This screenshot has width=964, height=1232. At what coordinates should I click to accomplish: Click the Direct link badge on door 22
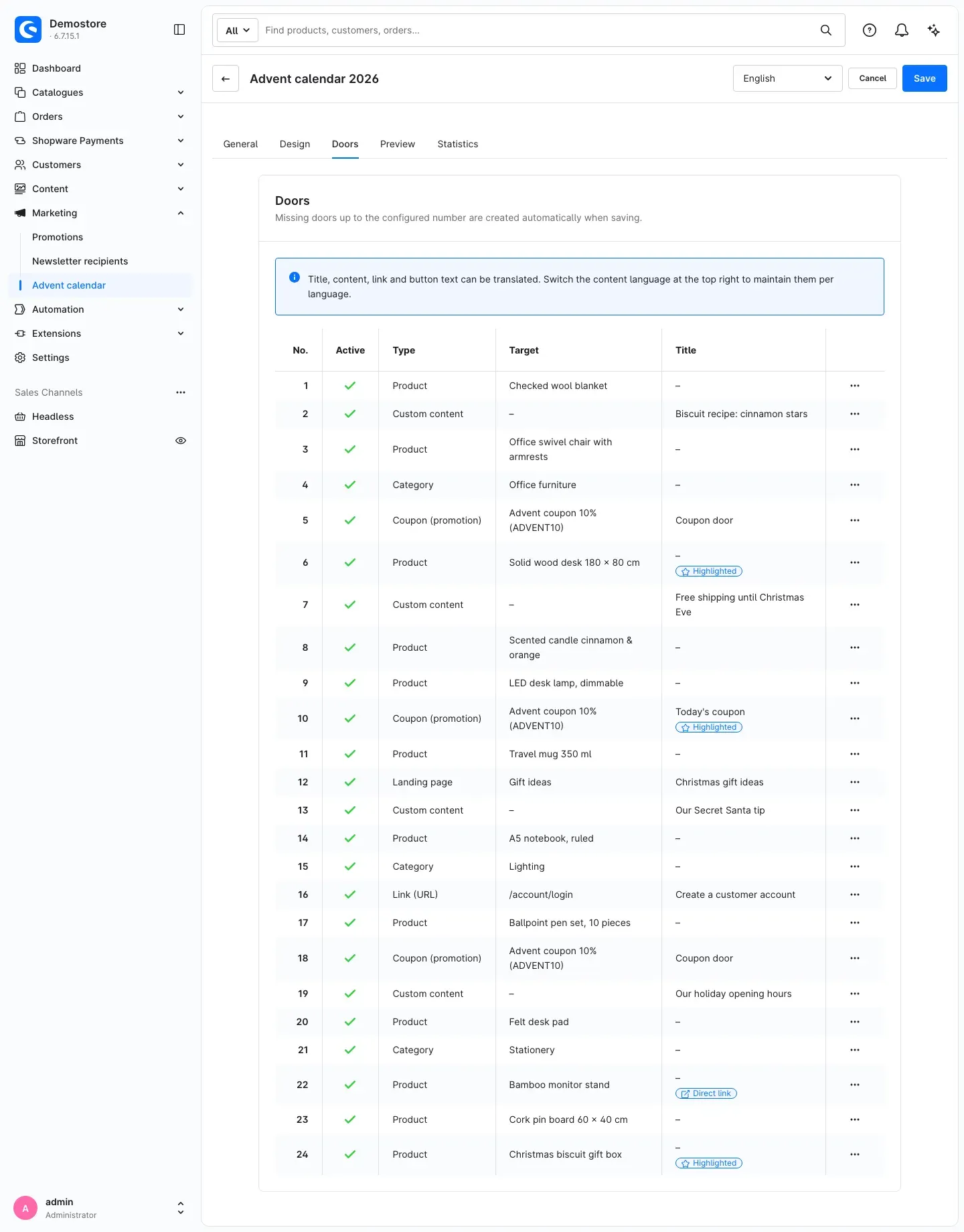pos(706,1093)
